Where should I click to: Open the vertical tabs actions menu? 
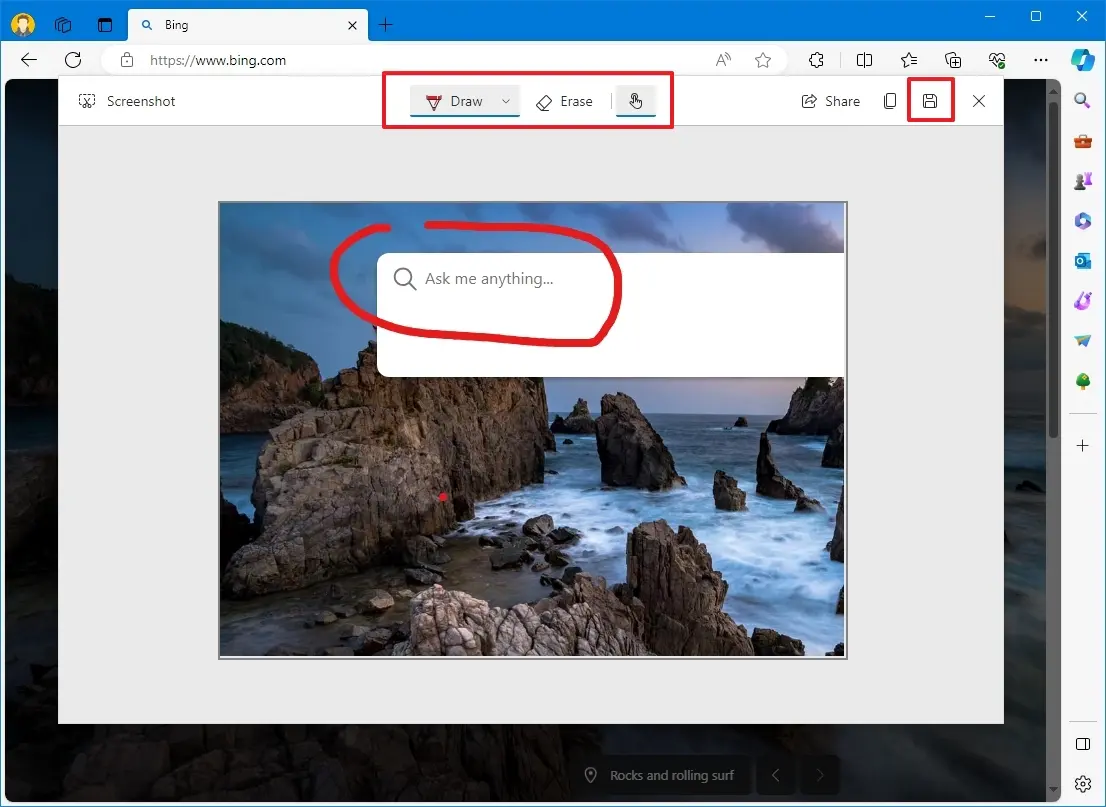tap(105, 25)
